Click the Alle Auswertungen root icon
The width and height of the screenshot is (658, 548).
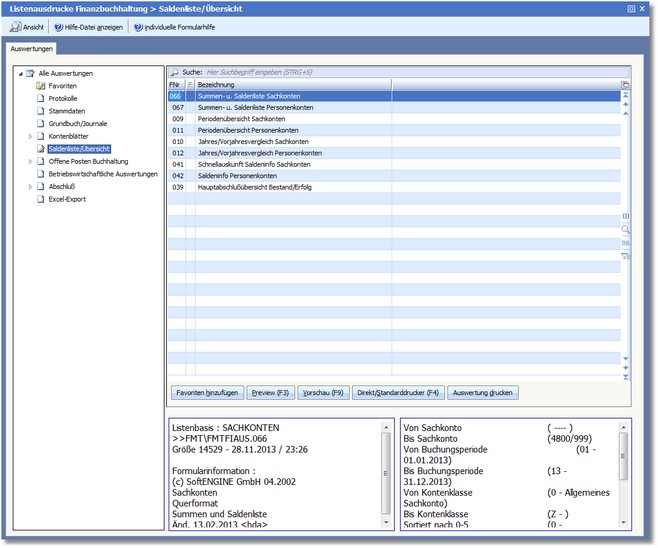click(x=30, y=74)
